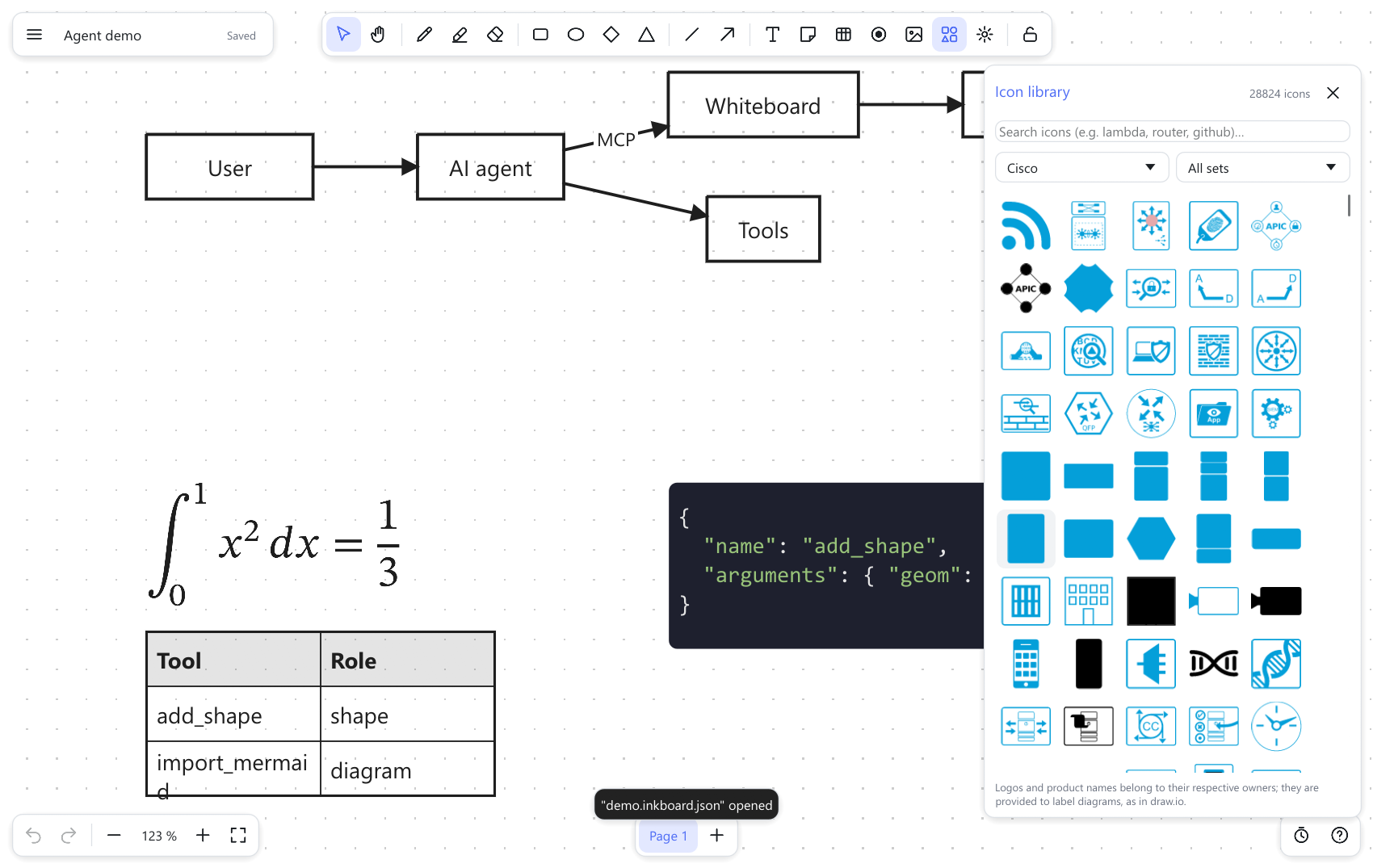Open the history clock icon

[x=1301, y=836]
